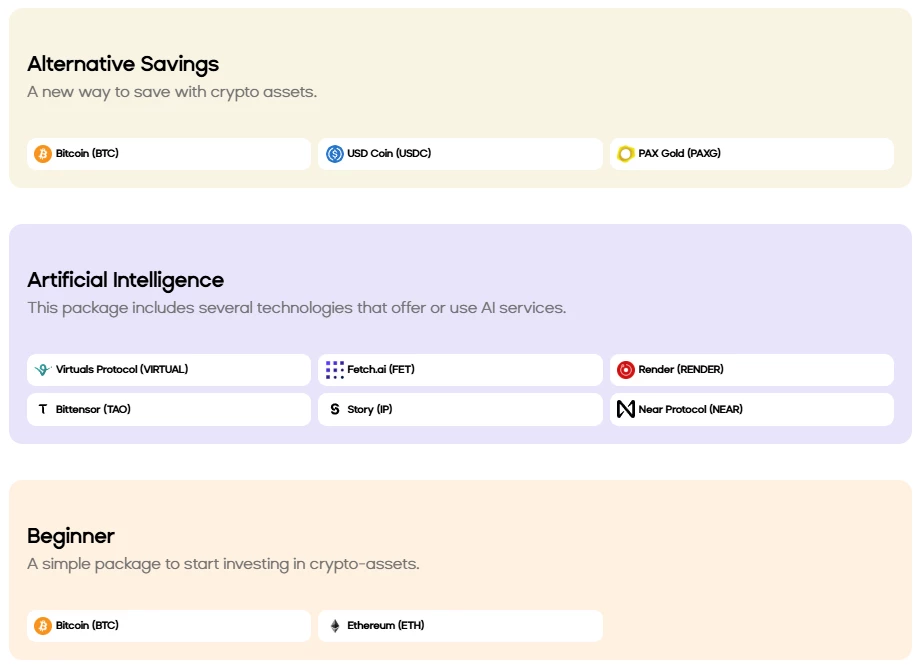Click the Bitcoin icon in Beginner package

(x=42, y=626)
